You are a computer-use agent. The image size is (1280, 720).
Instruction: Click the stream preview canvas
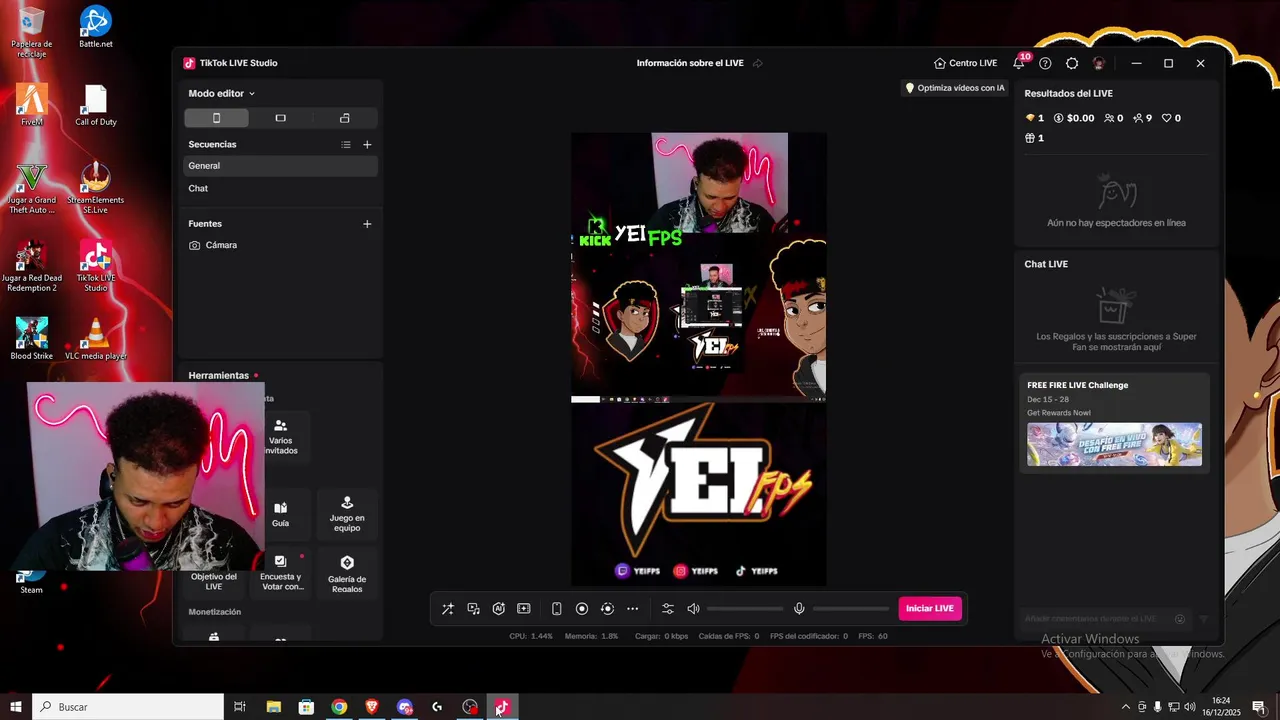(698, 359)
